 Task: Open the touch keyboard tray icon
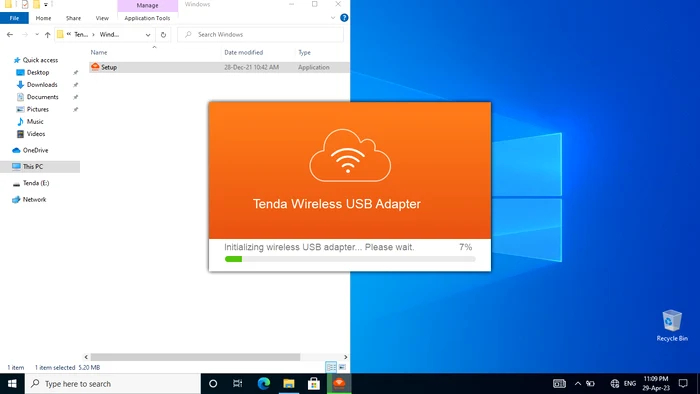[x=559, y=384]
